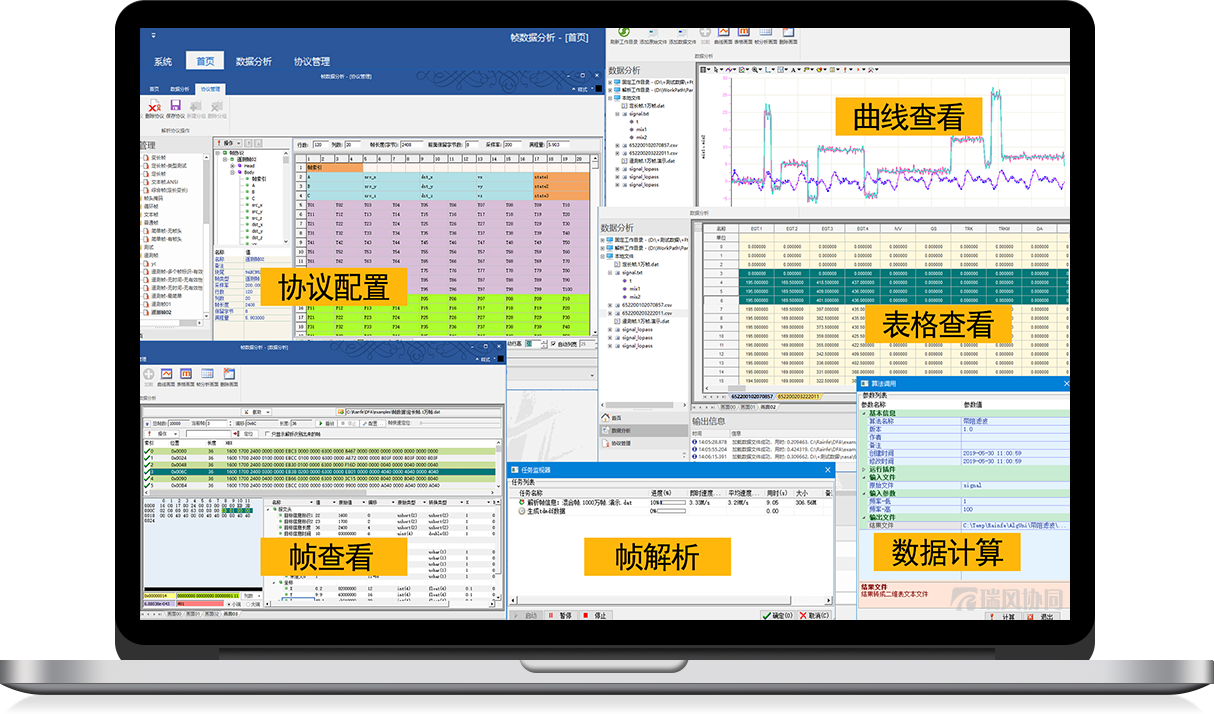Open the 表格画面 table view icon

click(744, 32)
